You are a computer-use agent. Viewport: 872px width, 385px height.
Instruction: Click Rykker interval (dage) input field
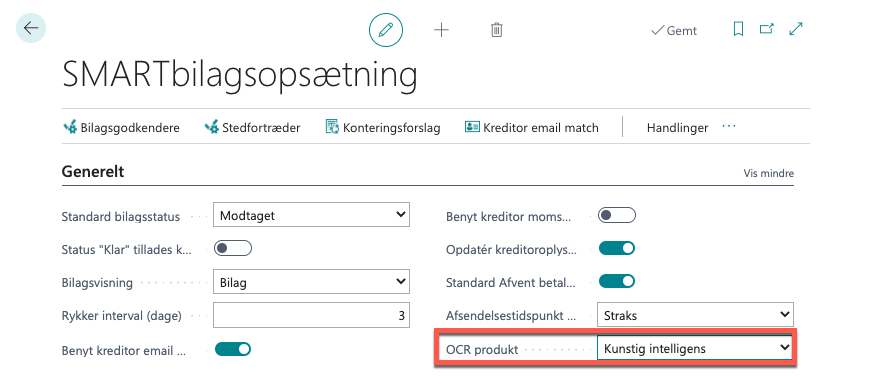coord(311,315)
